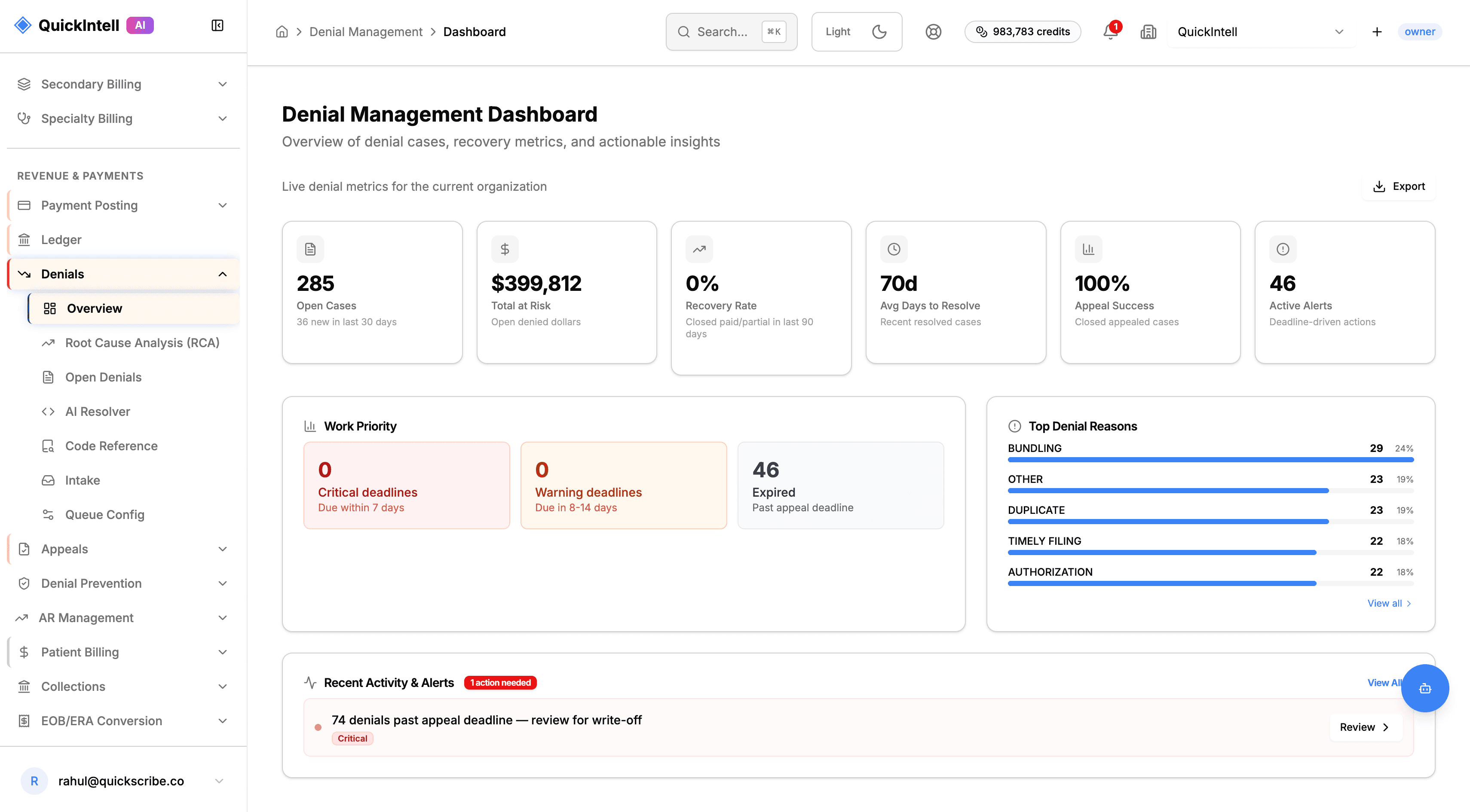Click the Denial Prevention shield icon
This screenshot has width=1470, height=812.
(24, 583)
